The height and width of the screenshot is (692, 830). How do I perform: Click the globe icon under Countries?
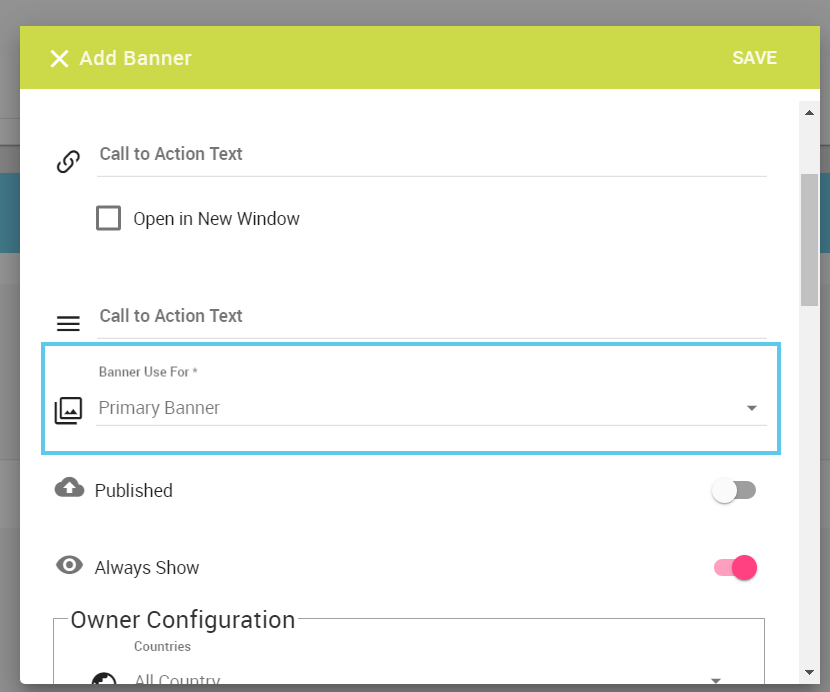pyautogui.click(x=104, y=679)
